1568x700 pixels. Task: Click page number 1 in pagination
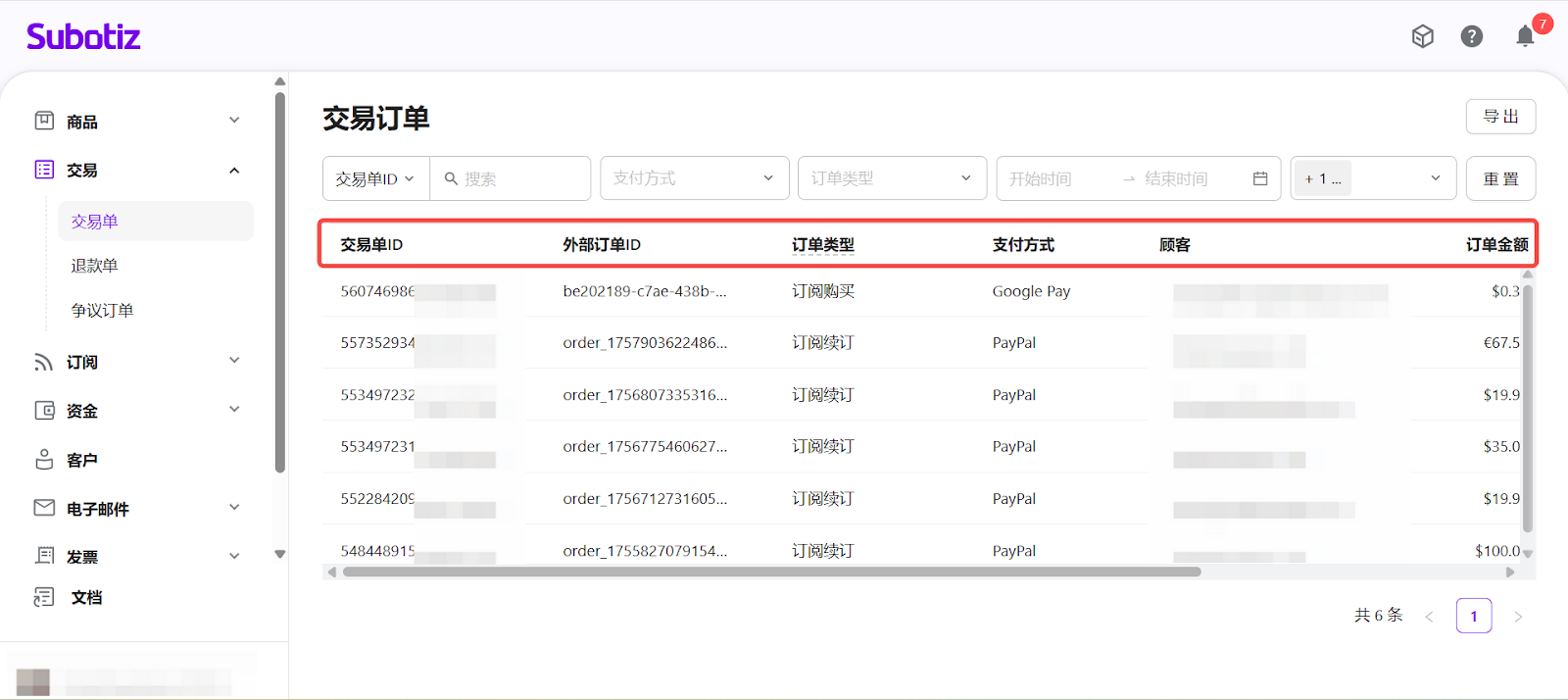(x=1473, y=616)
